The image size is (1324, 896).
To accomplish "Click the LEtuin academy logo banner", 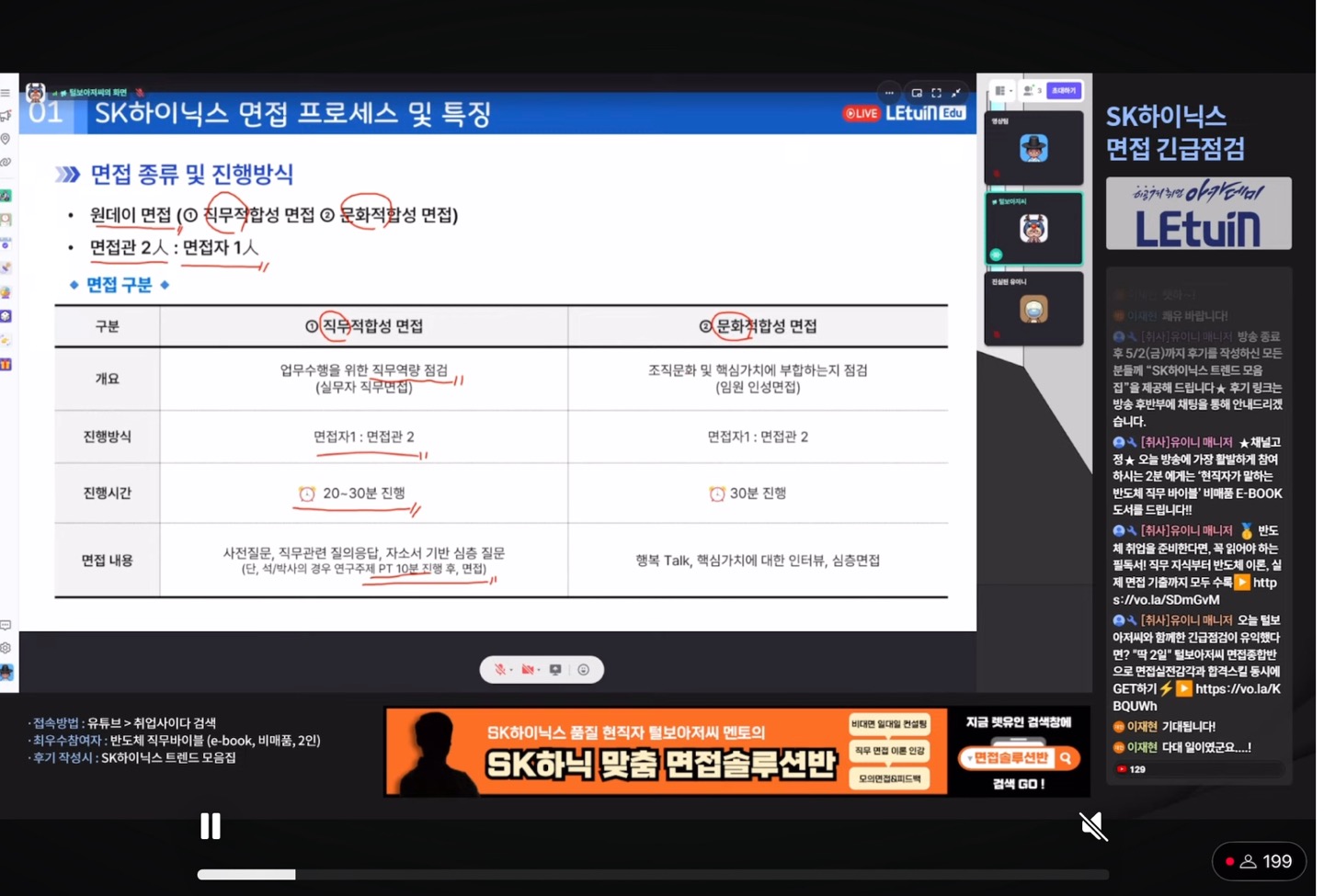I will 1198,213.
